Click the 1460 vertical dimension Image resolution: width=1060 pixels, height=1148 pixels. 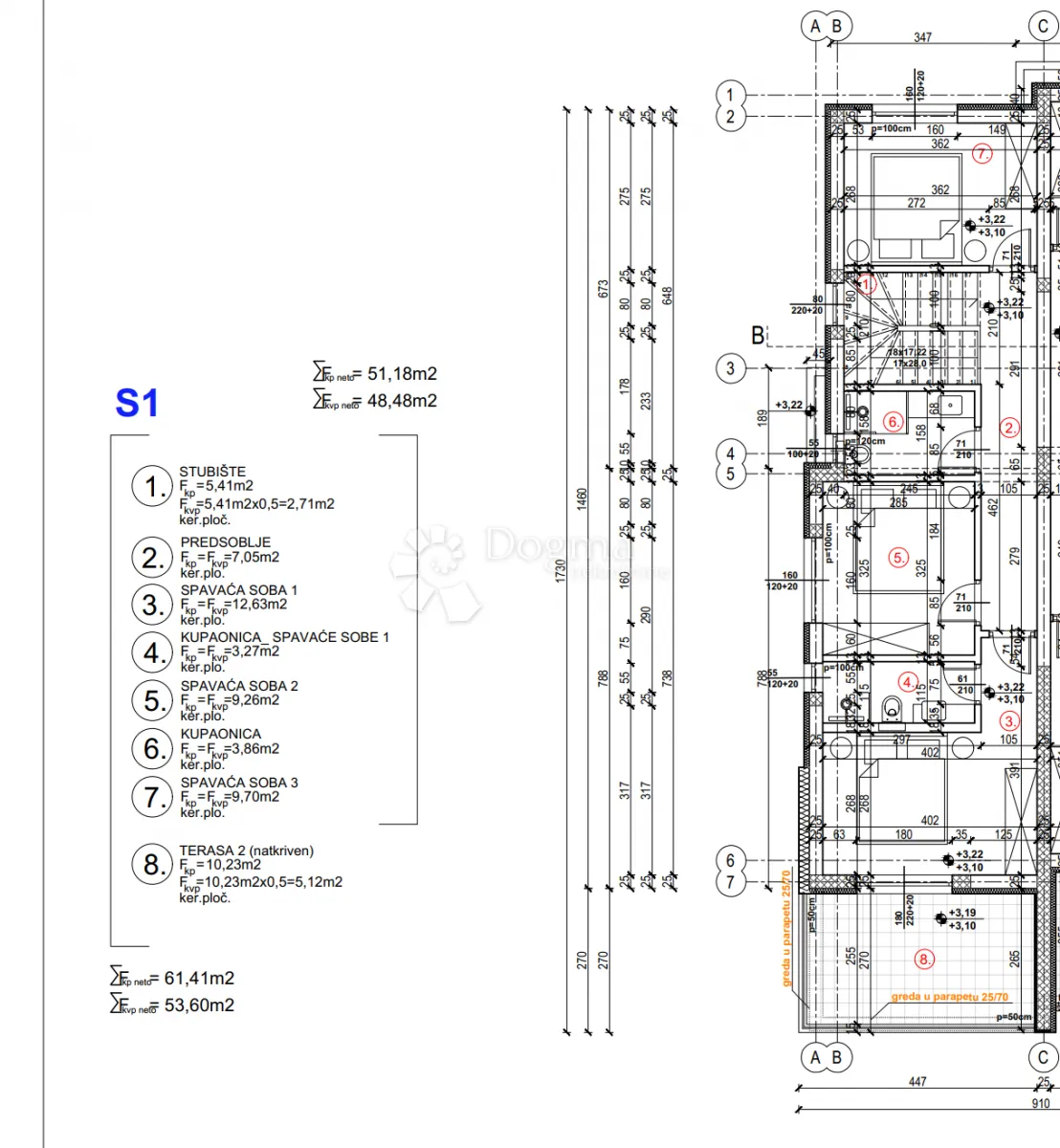582,500
